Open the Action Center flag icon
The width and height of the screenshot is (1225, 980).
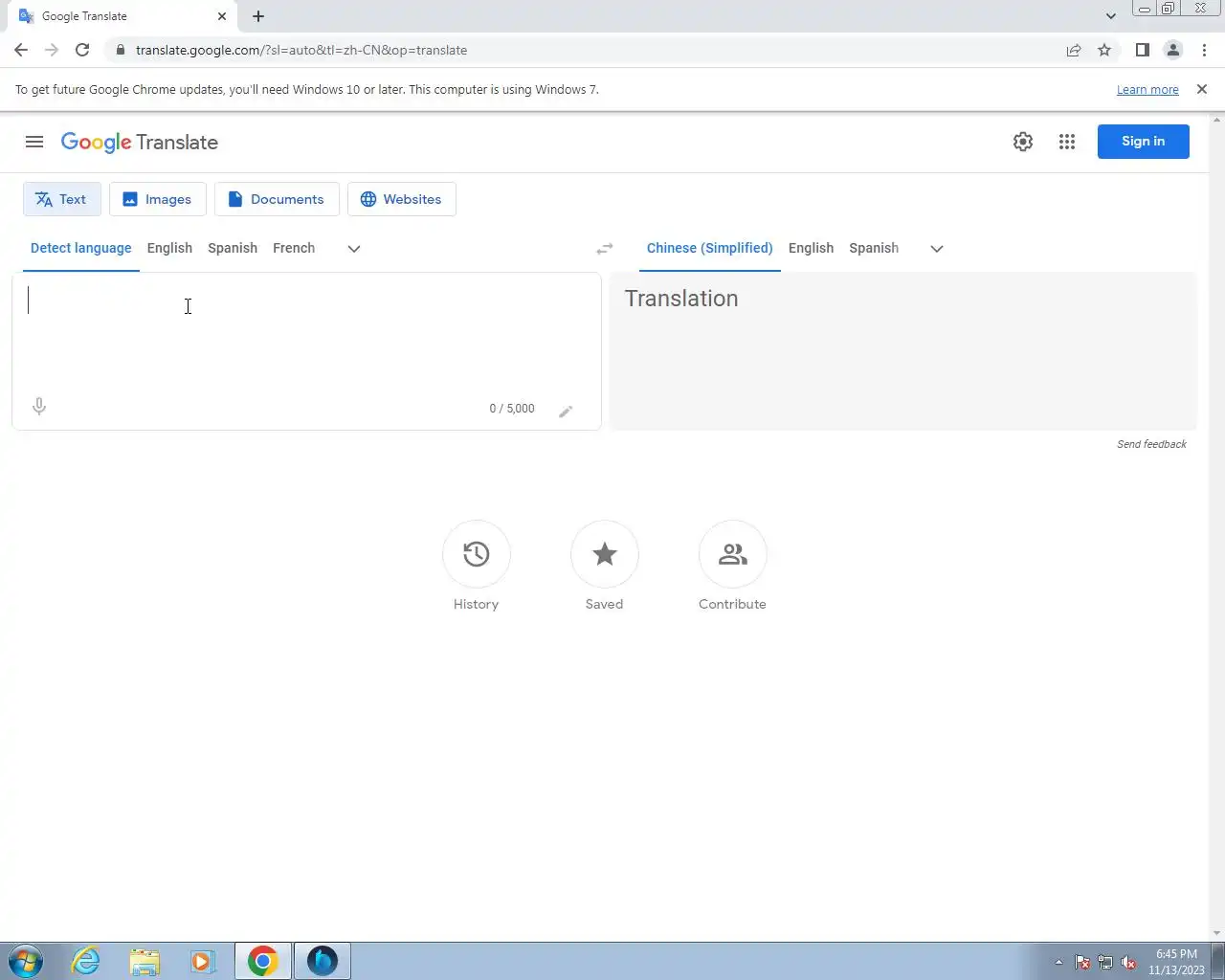point(1082,962)
